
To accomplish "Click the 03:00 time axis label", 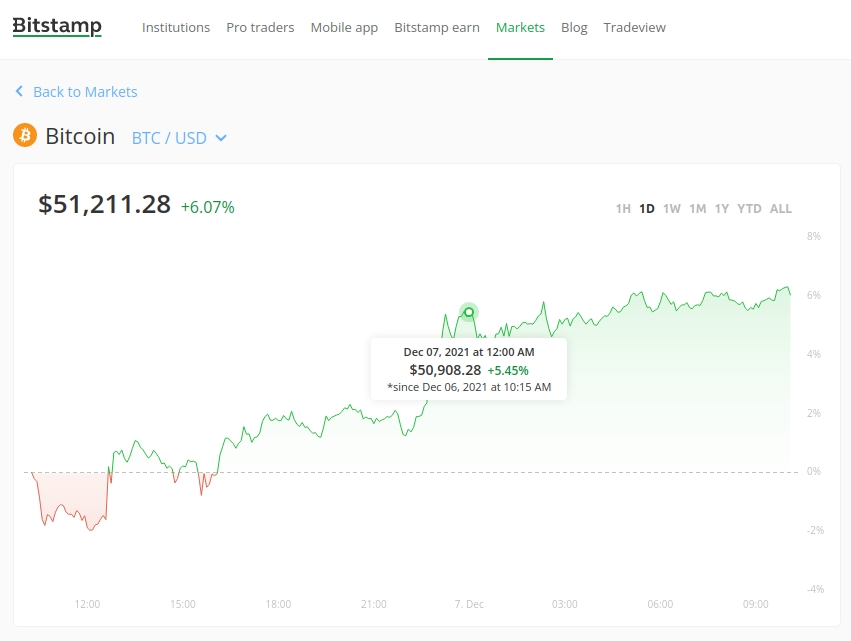I will (x=564, y=604).
